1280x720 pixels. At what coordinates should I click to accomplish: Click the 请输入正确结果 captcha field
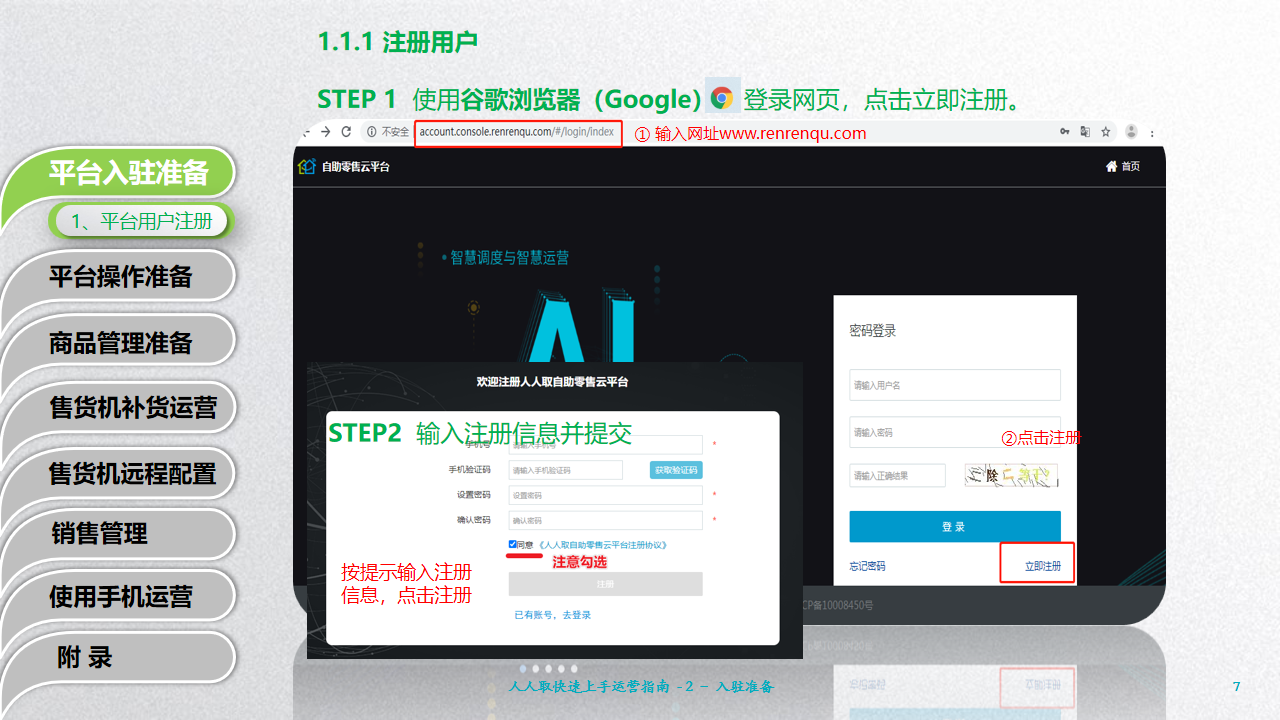coord(897,475)
